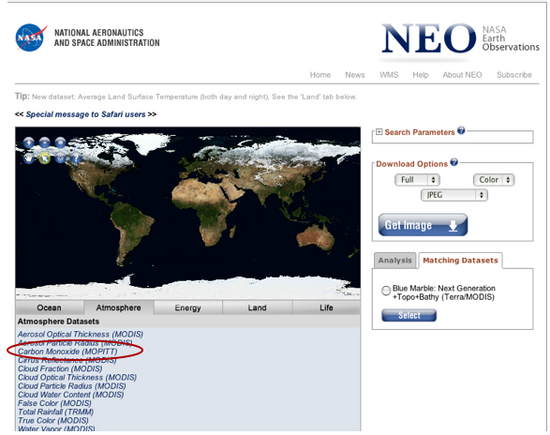Image resolution: width=550 pixels, height=435 pixels.
Task: Click the Get Image download button
Action: coord(423,225)
